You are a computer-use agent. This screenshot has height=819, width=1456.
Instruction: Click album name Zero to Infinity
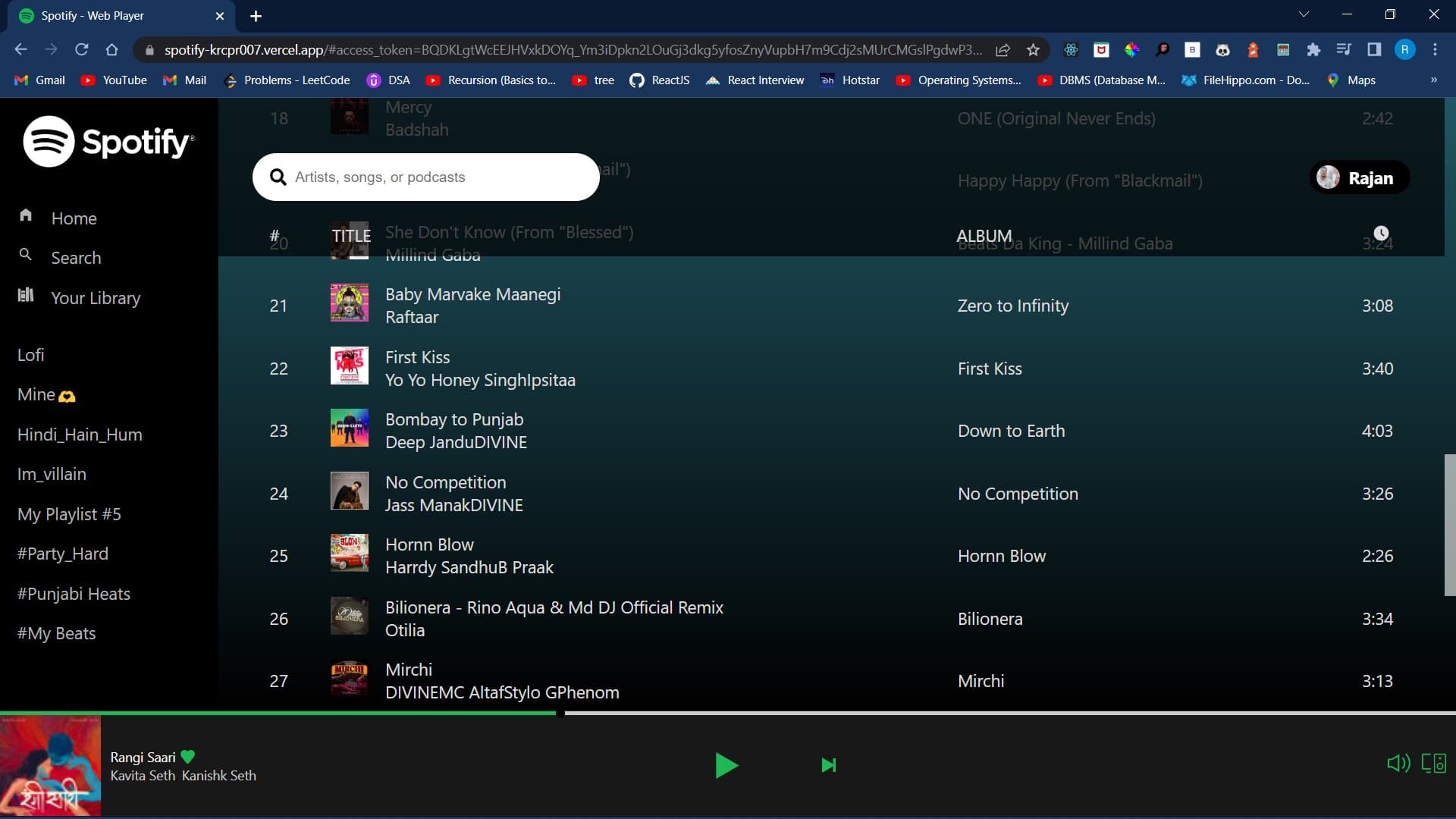pos(1013,306)
